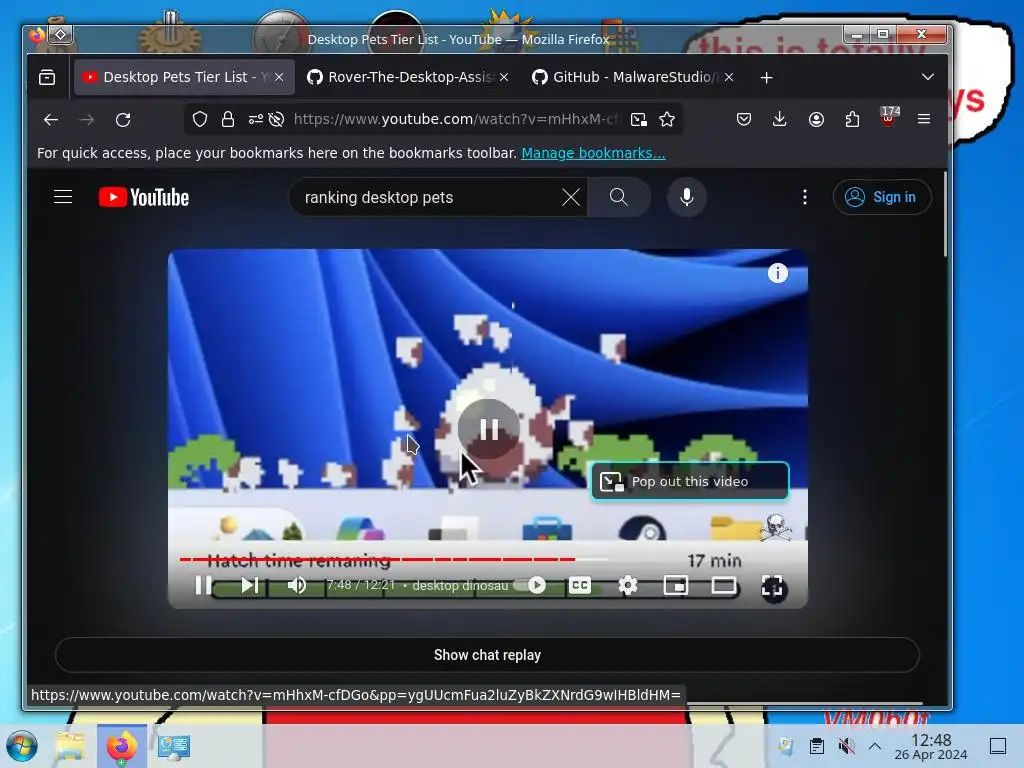Switch to GitHub MalwareStudio tab
The image size is (1024, 768).
(x=634, y=77)
